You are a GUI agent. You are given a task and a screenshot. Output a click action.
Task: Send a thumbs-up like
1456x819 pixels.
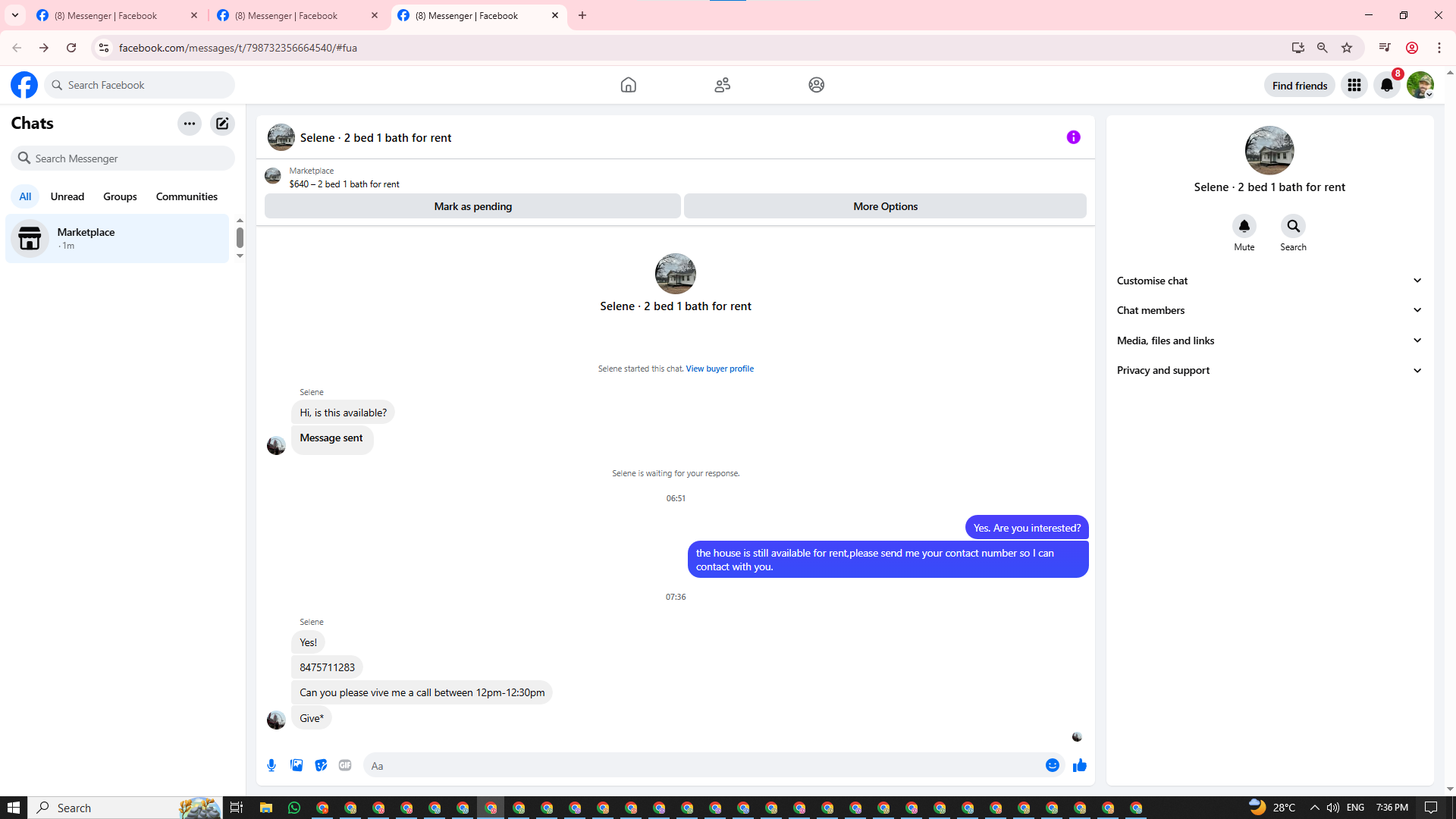(1079, 765)
